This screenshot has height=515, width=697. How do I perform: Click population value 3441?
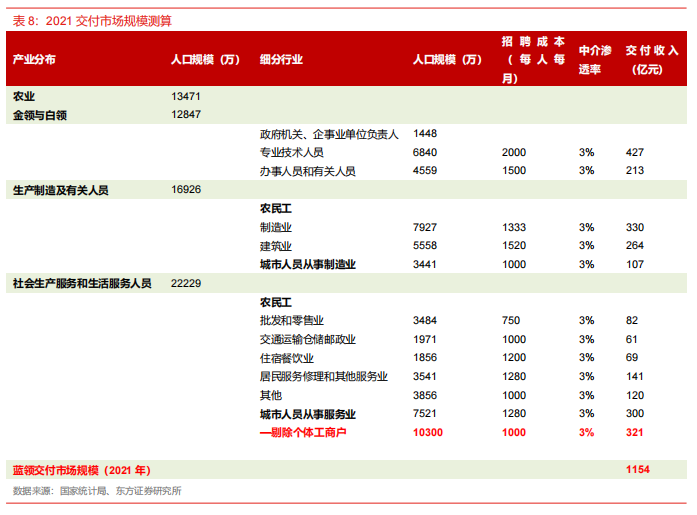[425, 264]
